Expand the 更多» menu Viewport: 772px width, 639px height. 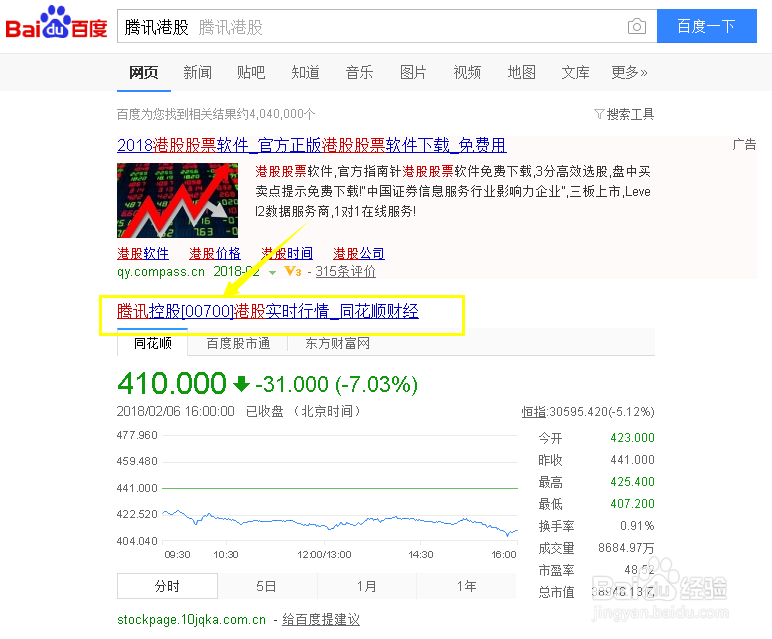[x=629, y=72]
